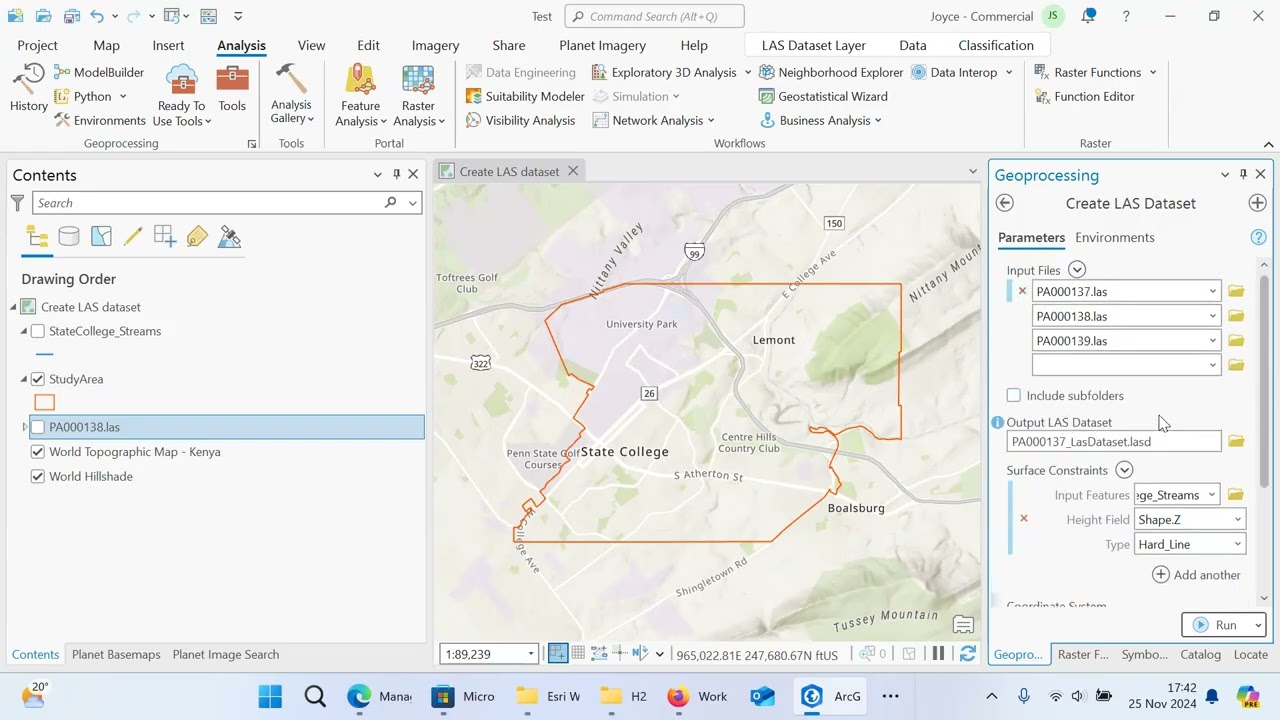
Task: Toggle StateCollege_Streams layer visibility
Action: pyautogui.click(x=38, y=331)
